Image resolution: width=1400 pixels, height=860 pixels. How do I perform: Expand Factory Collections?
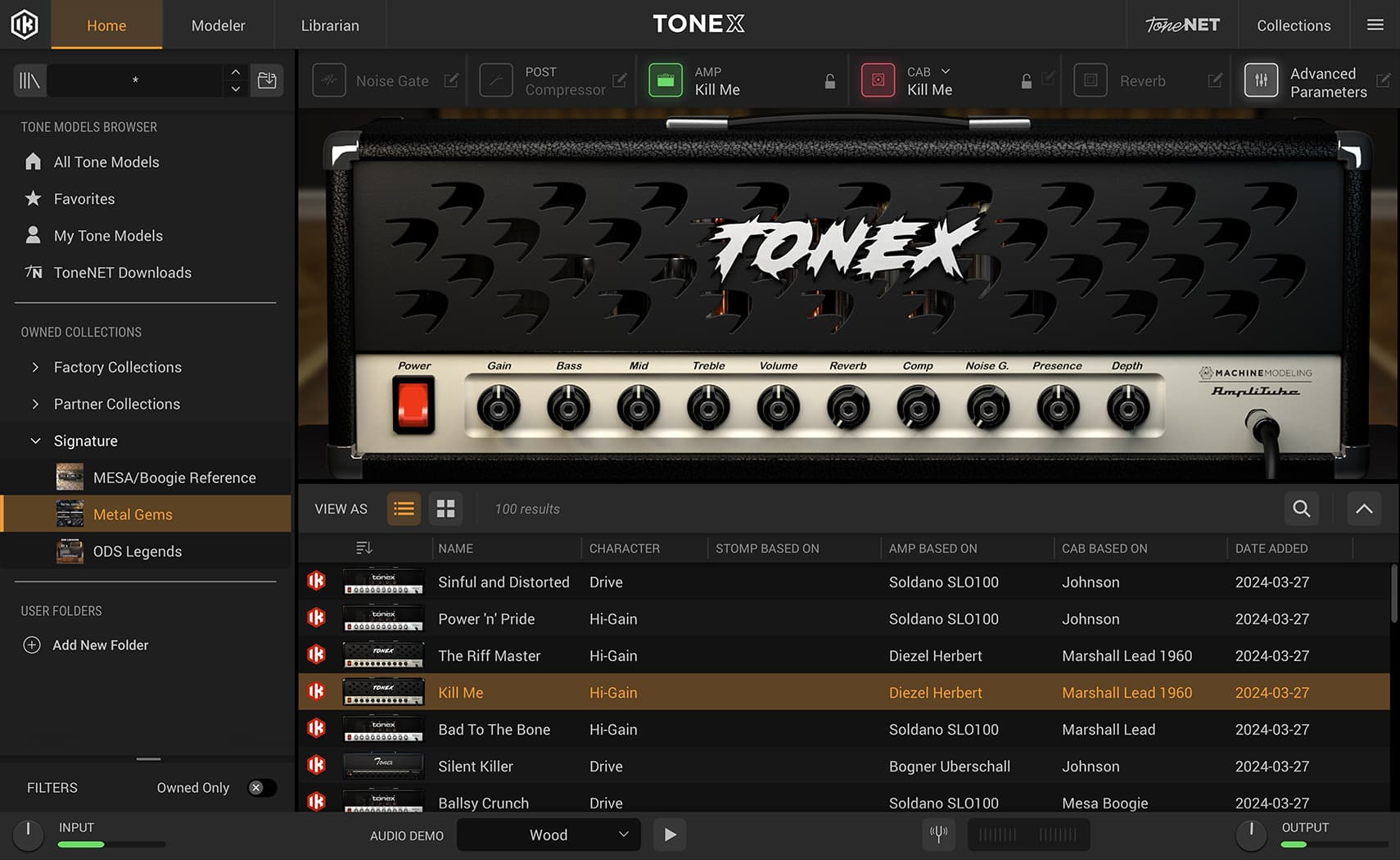click(35, 367)
